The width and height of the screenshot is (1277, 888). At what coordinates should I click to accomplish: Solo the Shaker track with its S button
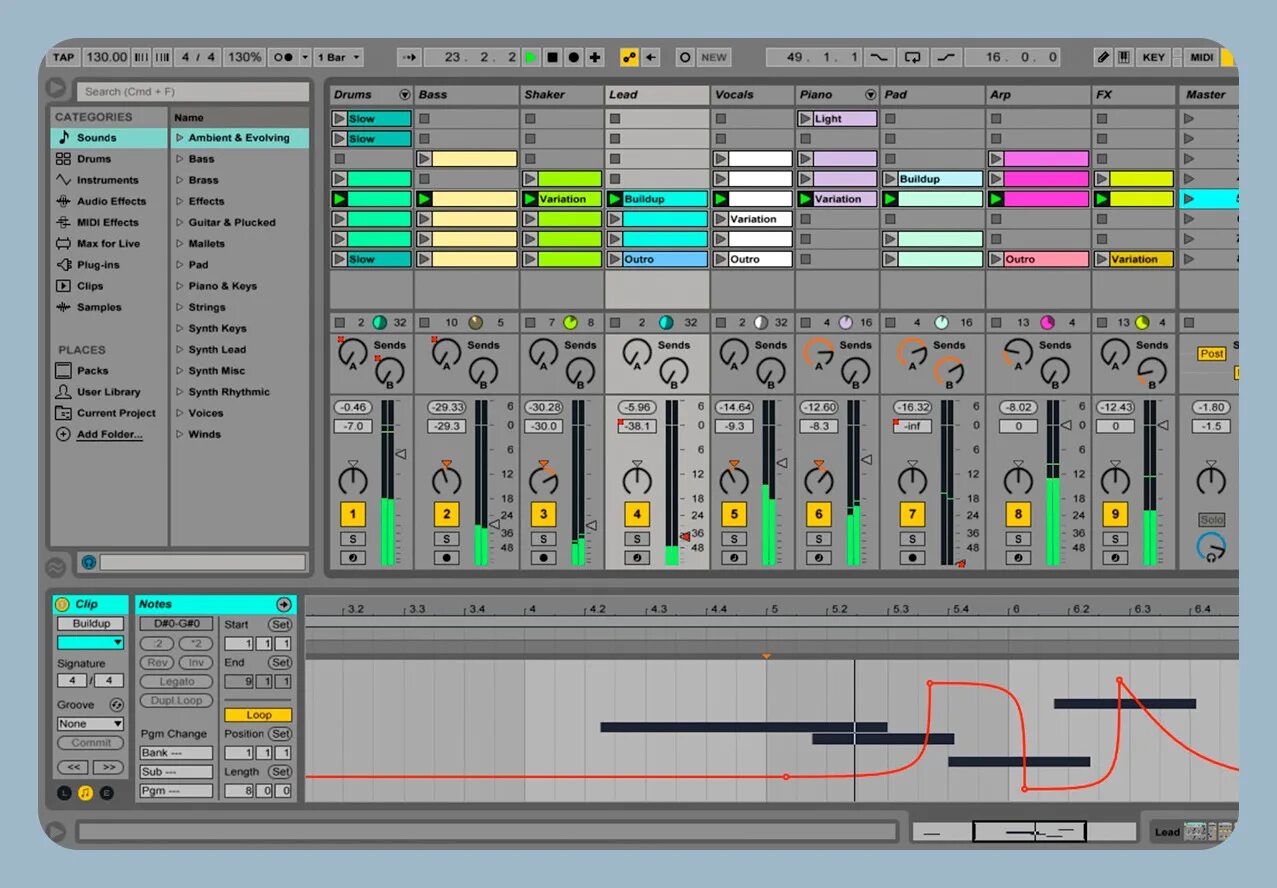point(543,539)
